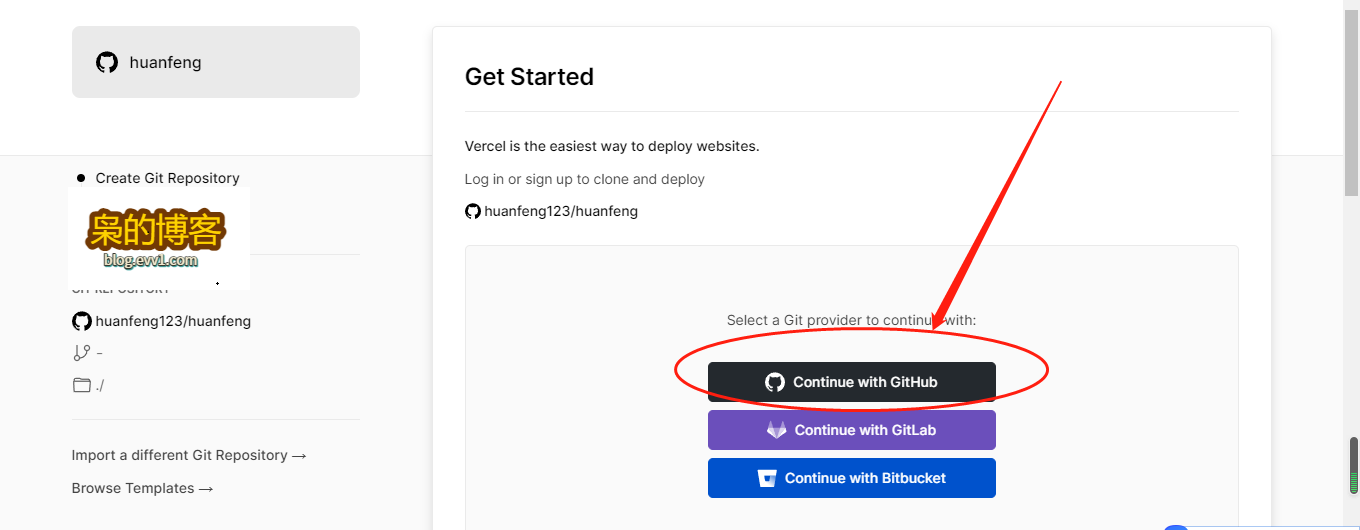The height and width of the screenshot is (530, 1360).
Task: Click the GitHub icon beside huanfeng card title
Action: [x=107, y=62]
